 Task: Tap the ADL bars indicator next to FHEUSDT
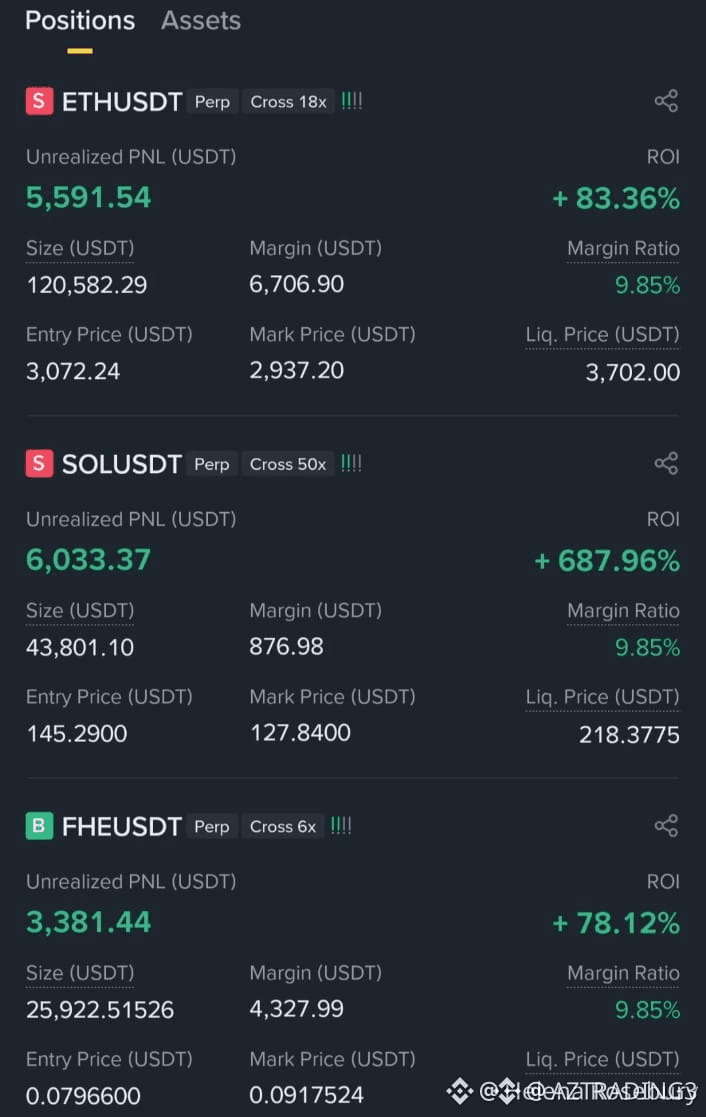click(x=341, y=826)
